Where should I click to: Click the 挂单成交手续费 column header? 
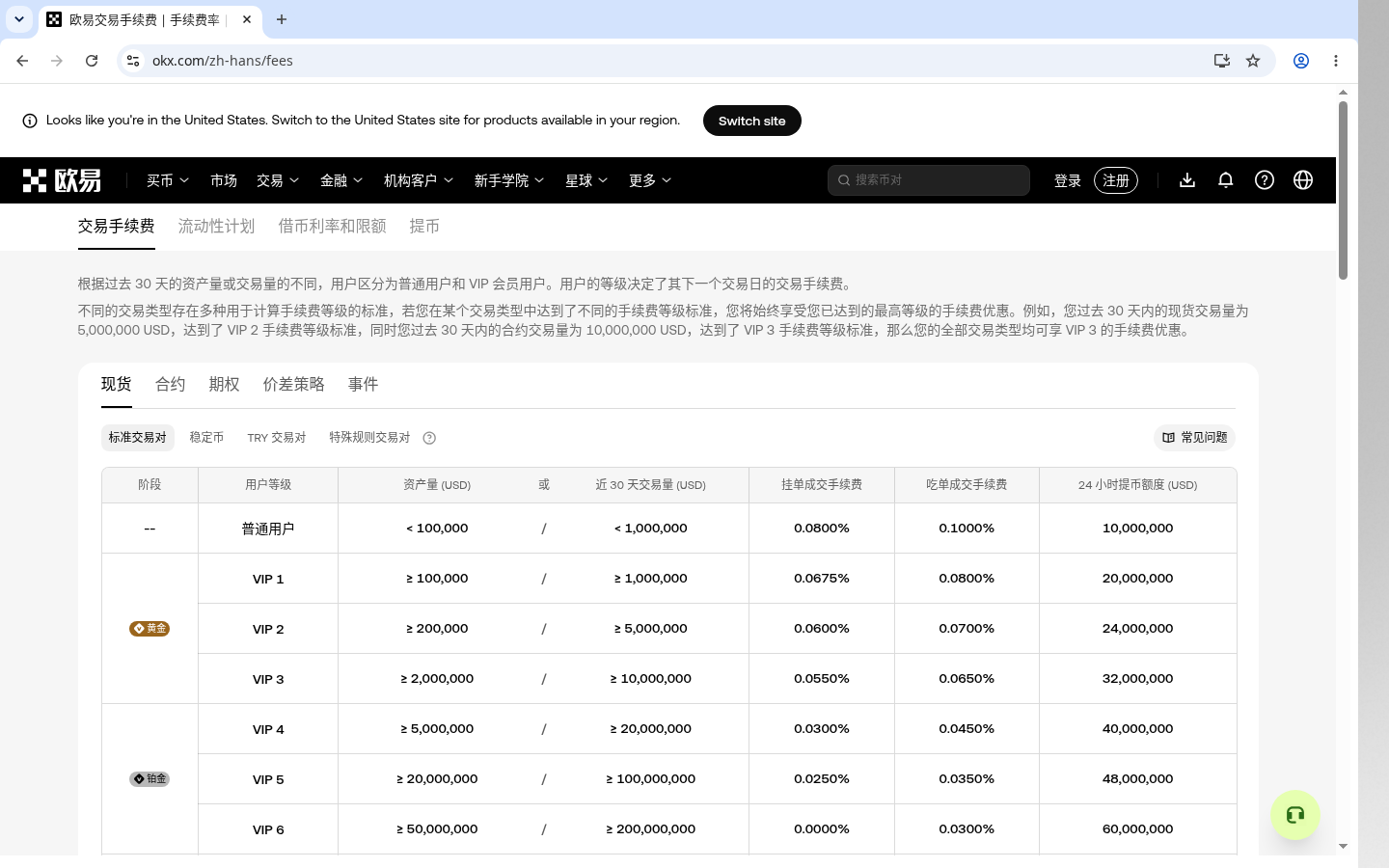coord(822,485)
